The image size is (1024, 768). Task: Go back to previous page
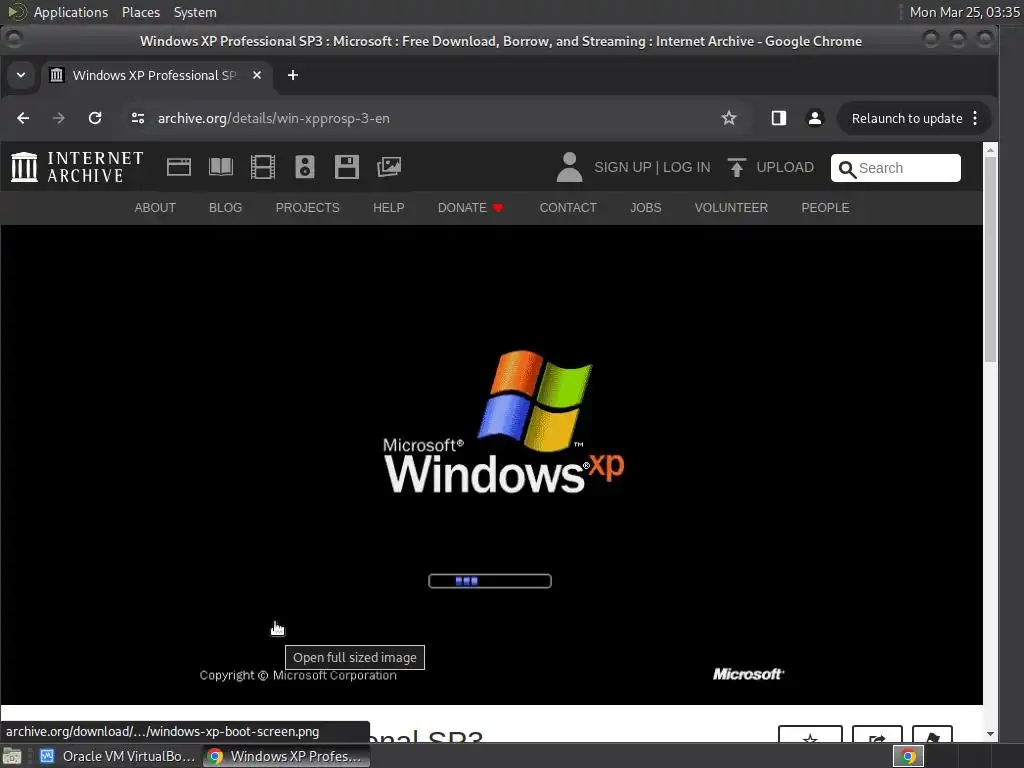coord(23,118)
